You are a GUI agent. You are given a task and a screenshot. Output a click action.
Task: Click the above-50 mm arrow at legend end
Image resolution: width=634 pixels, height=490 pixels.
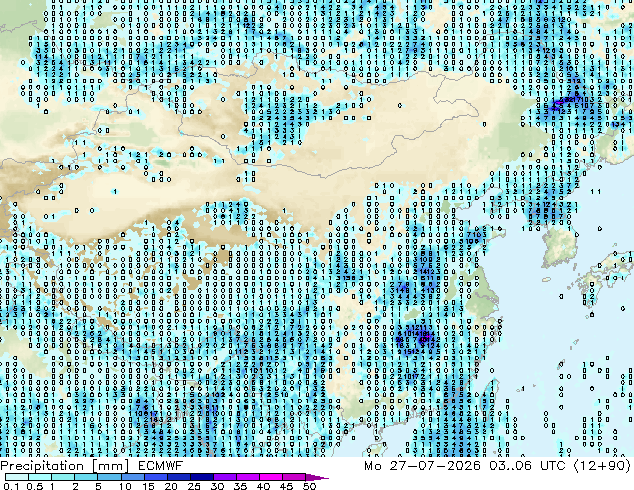(x=317, y=477)
